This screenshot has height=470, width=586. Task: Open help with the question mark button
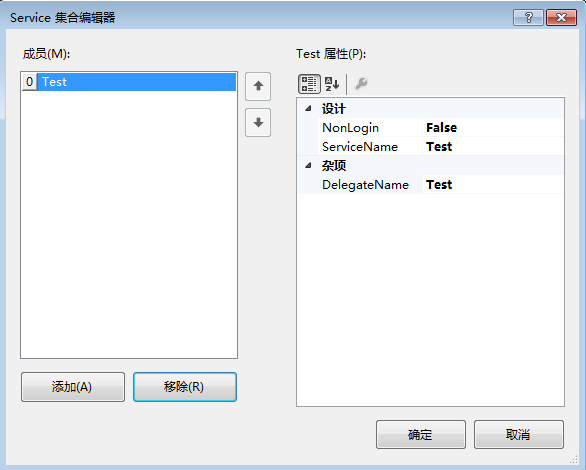click(x=528, y=18)
